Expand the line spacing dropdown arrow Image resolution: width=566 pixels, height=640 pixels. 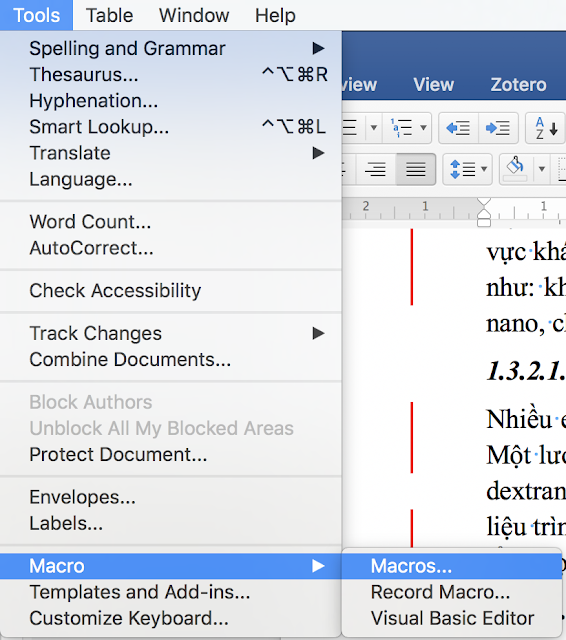point(484,169)
